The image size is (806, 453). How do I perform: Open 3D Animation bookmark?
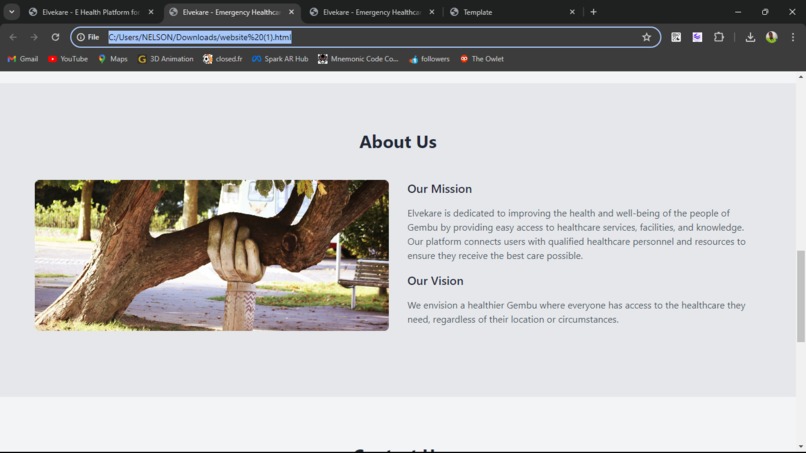pos(166,59)
